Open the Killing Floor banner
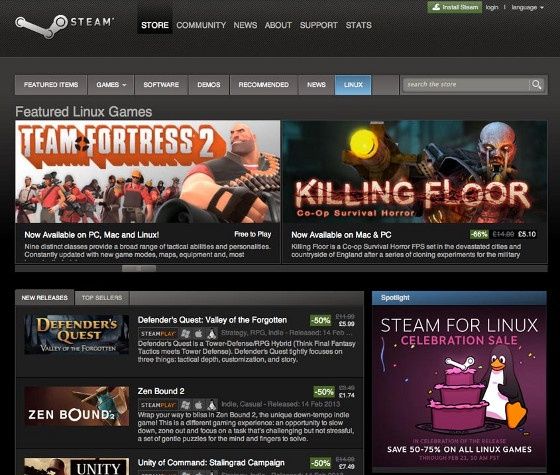This screenshot has height=475, width=560. [415, 172]
